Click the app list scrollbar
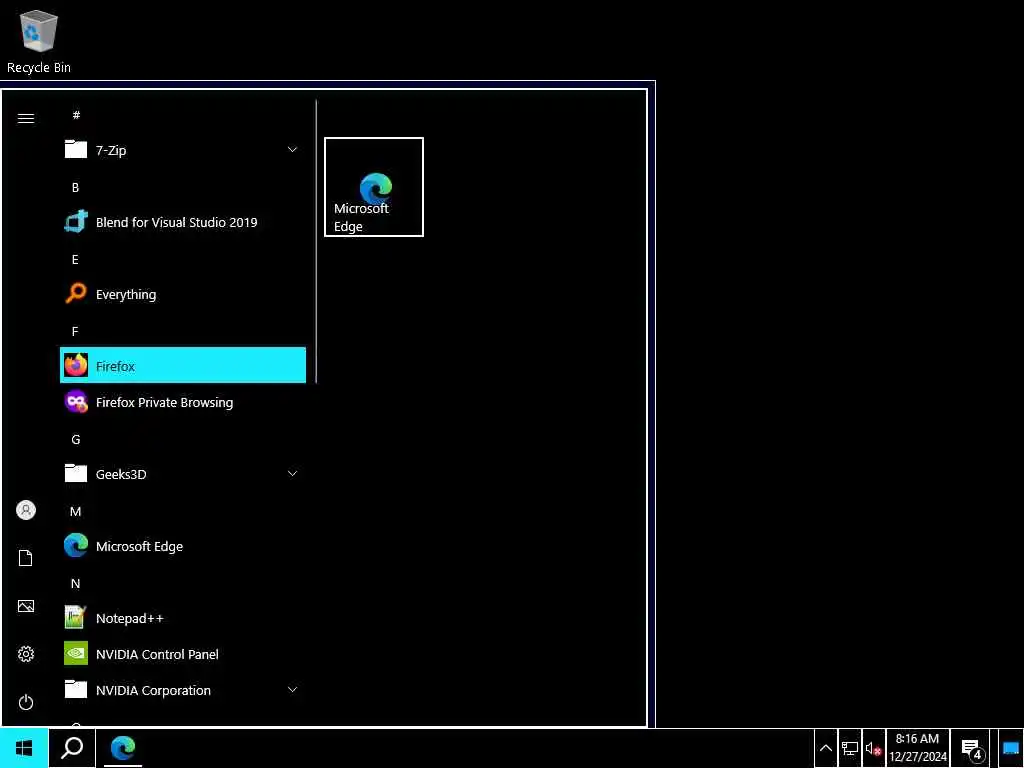This screenshot has height=768, width=1024. click(316, 241)
